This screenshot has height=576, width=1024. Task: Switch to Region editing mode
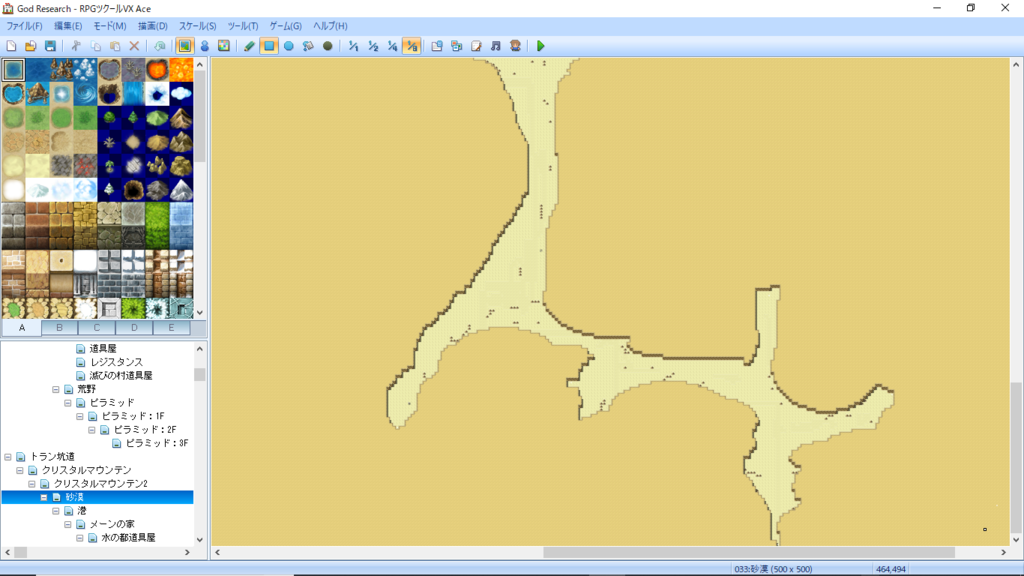[x=224, y=46]
